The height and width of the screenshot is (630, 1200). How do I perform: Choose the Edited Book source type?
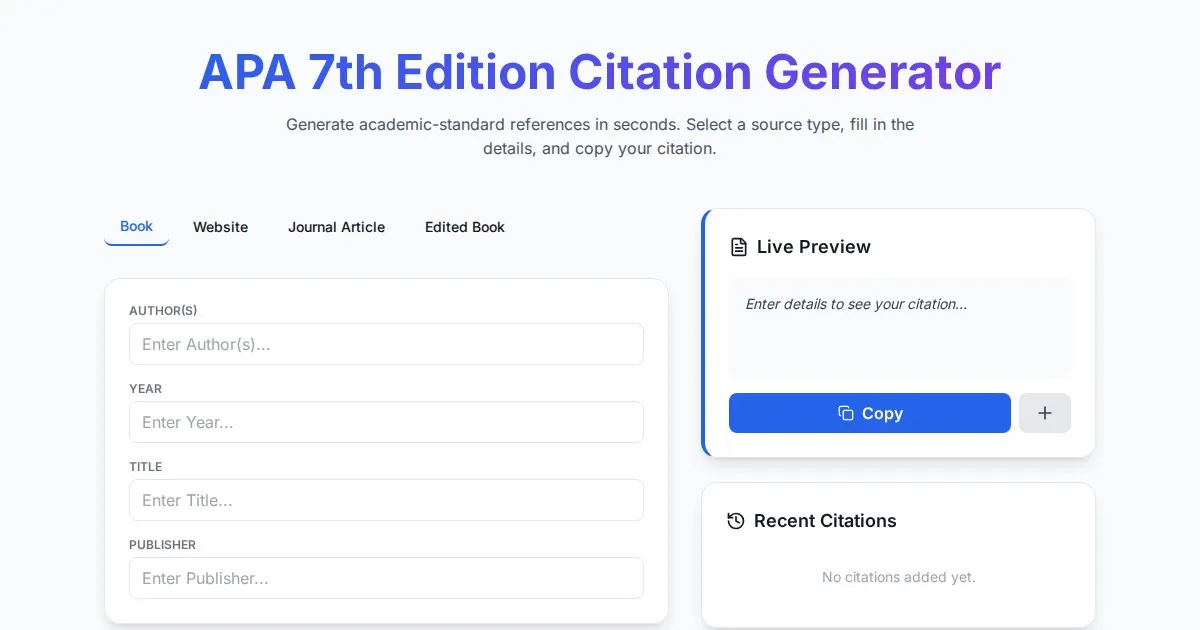point(464,227)
